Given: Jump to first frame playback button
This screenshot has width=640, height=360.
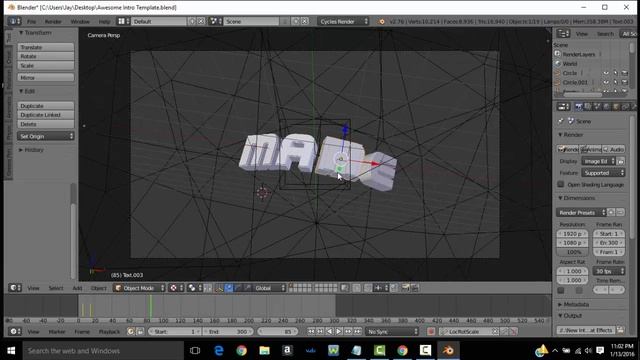Looking at the screenshot, I should (x=311, y=331).
